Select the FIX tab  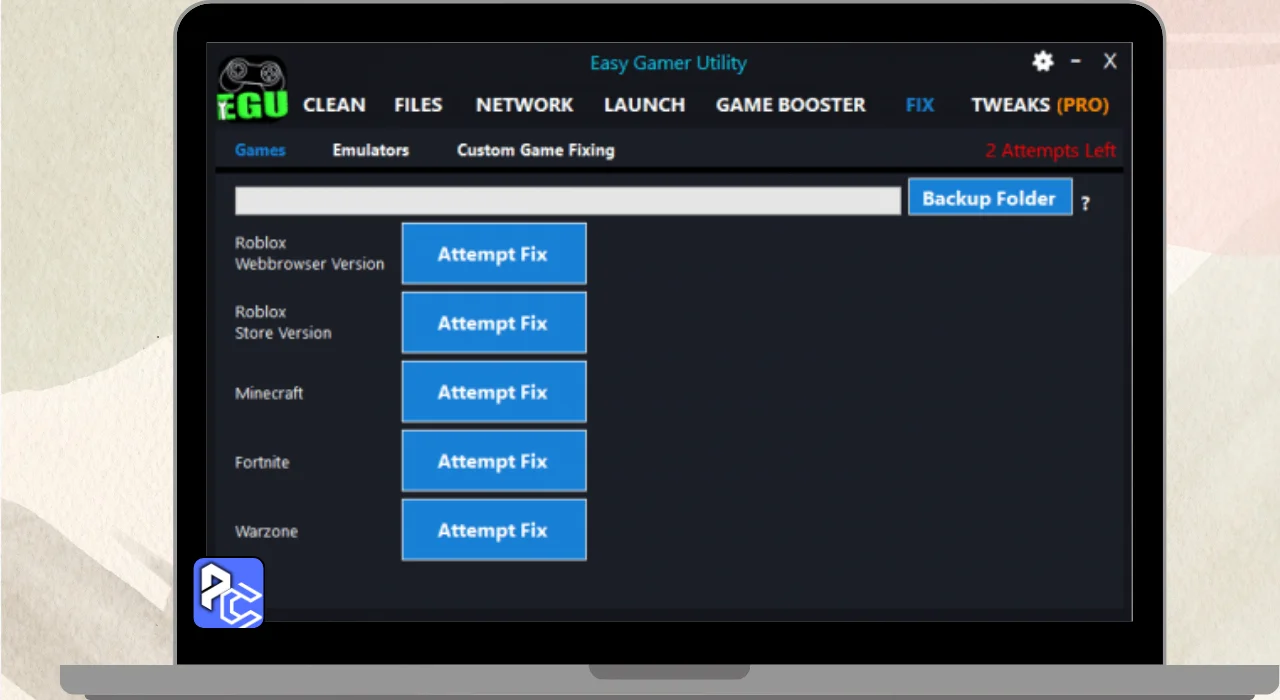920,105
